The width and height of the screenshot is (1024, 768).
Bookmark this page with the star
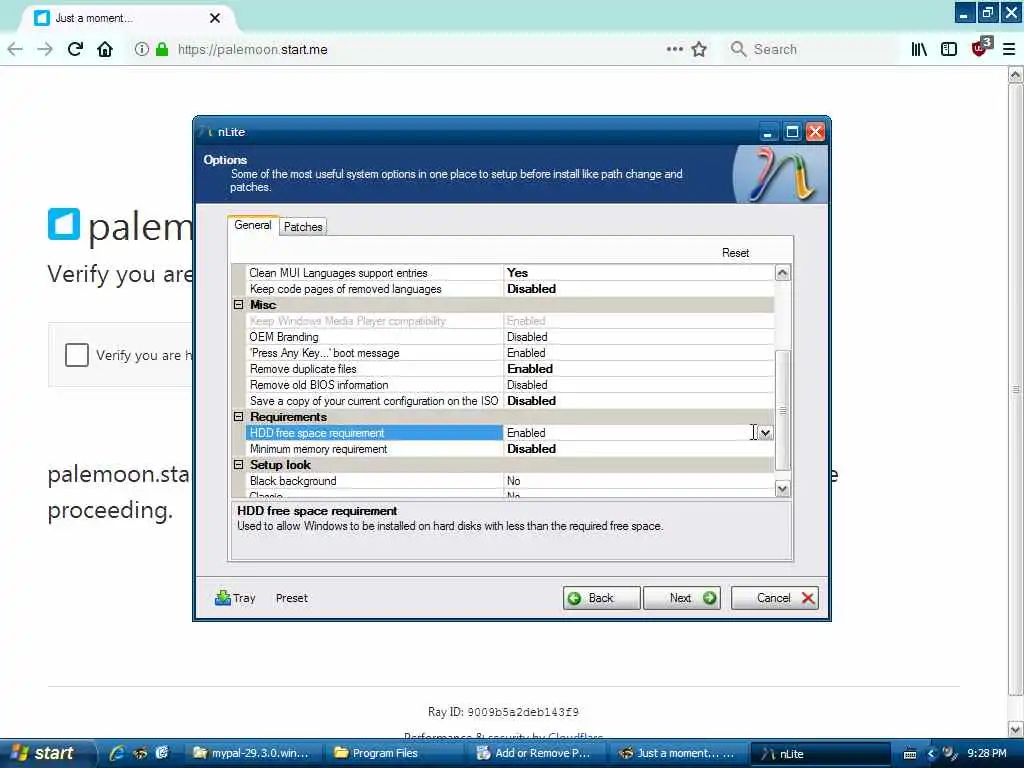point(699,50)
